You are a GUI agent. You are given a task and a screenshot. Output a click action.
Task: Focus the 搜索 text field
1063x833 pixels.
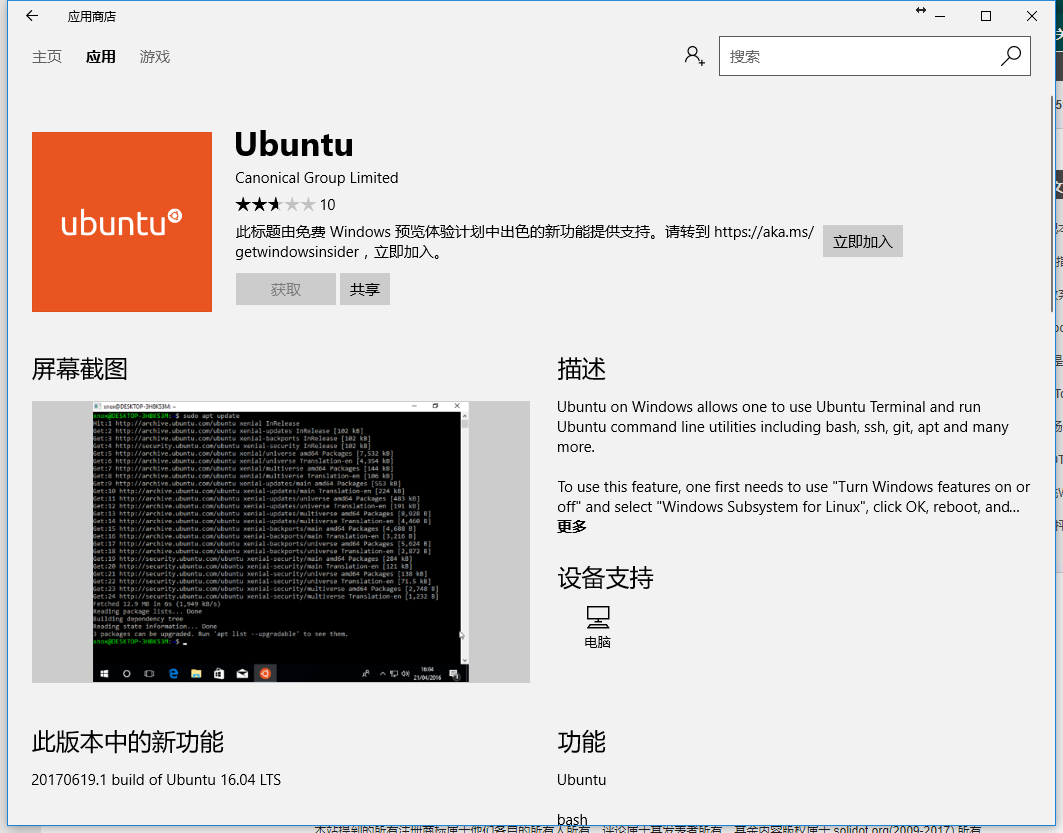[860, 57]
